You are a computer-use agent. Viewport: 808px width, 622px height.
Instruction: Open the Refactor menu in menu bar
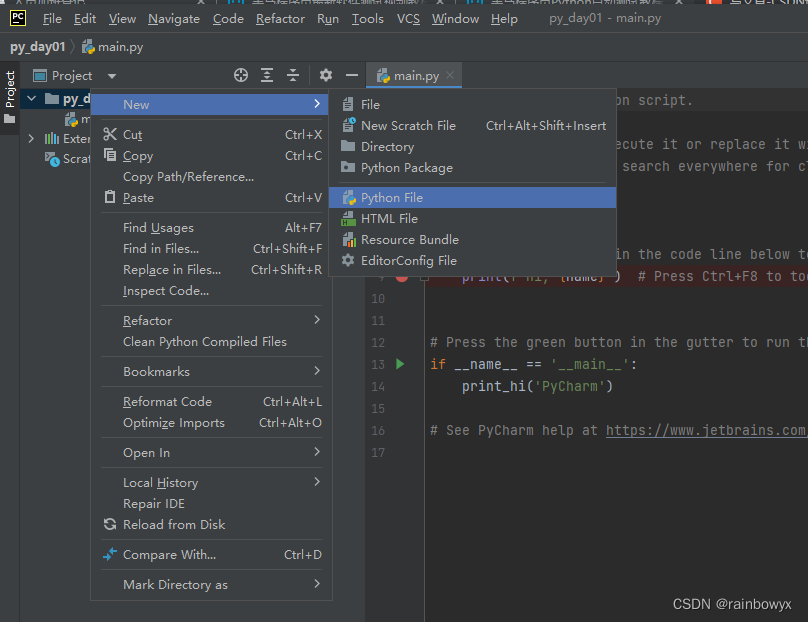(280, 18)
